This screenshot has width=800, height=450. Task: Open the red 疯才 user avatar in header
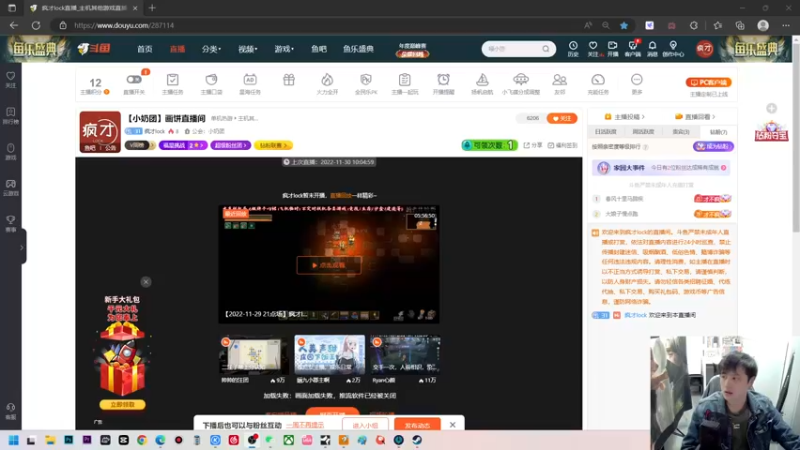pos(705,48)
